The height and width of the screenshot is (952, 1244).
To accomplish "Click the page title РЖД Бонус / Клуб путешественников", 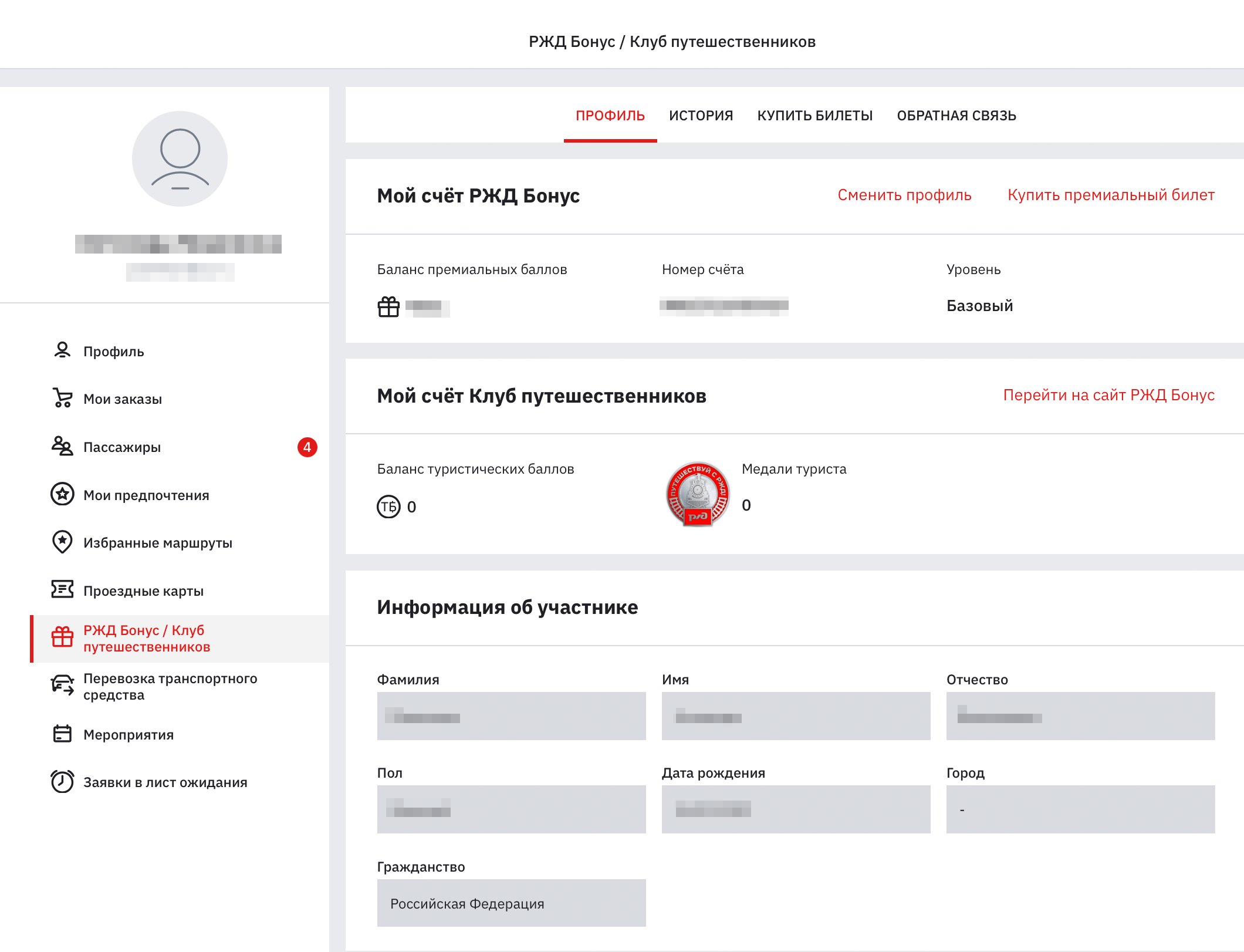I will click(672, 42).
